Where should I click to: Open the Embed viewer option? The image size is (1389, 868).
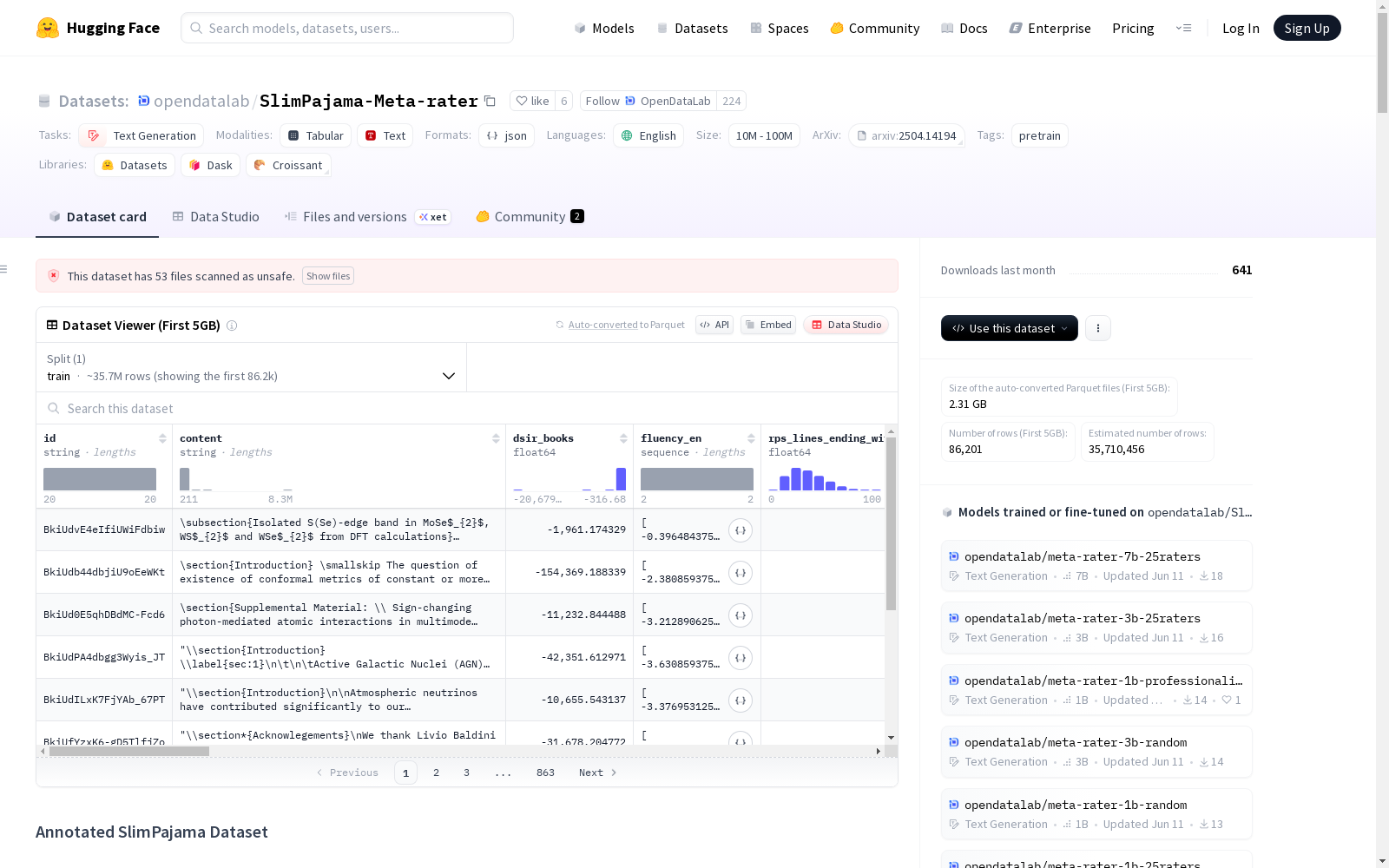(768, 325)
